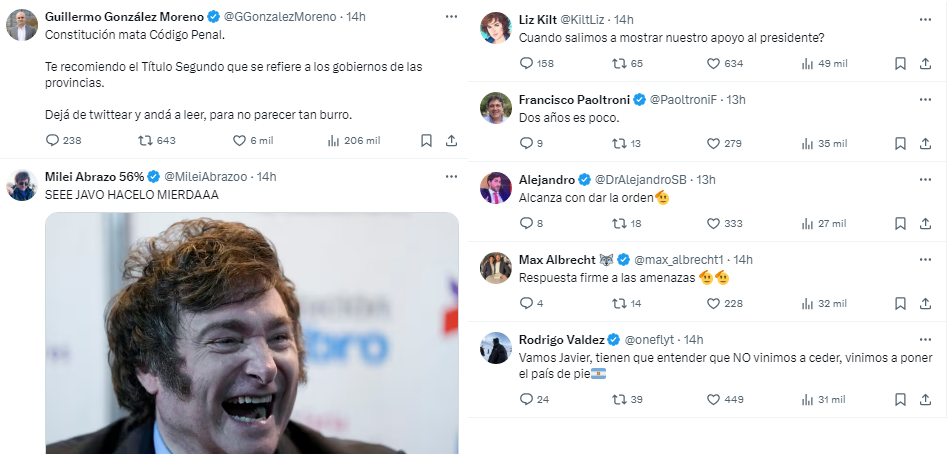Open @GGonzalezMoreno profile handle link
This screenshot has width=947, height=454.
(x=287, y=17)
